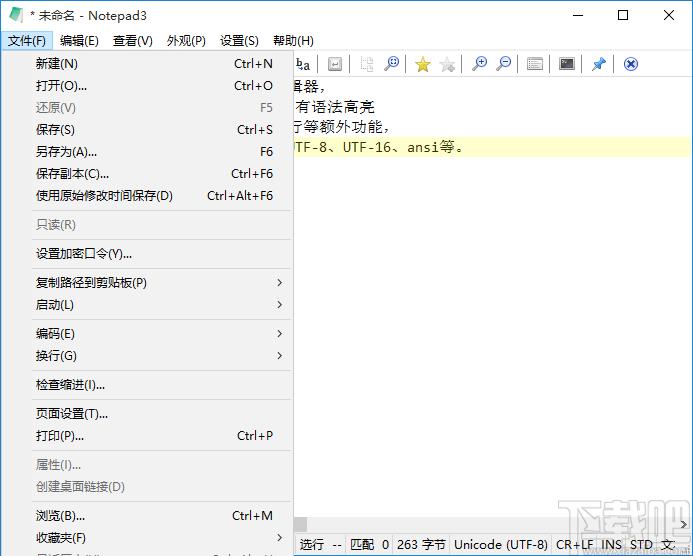
Task: Click '匹配 0' in status bar
Action: pyautogui.click(x=369, y=545)
